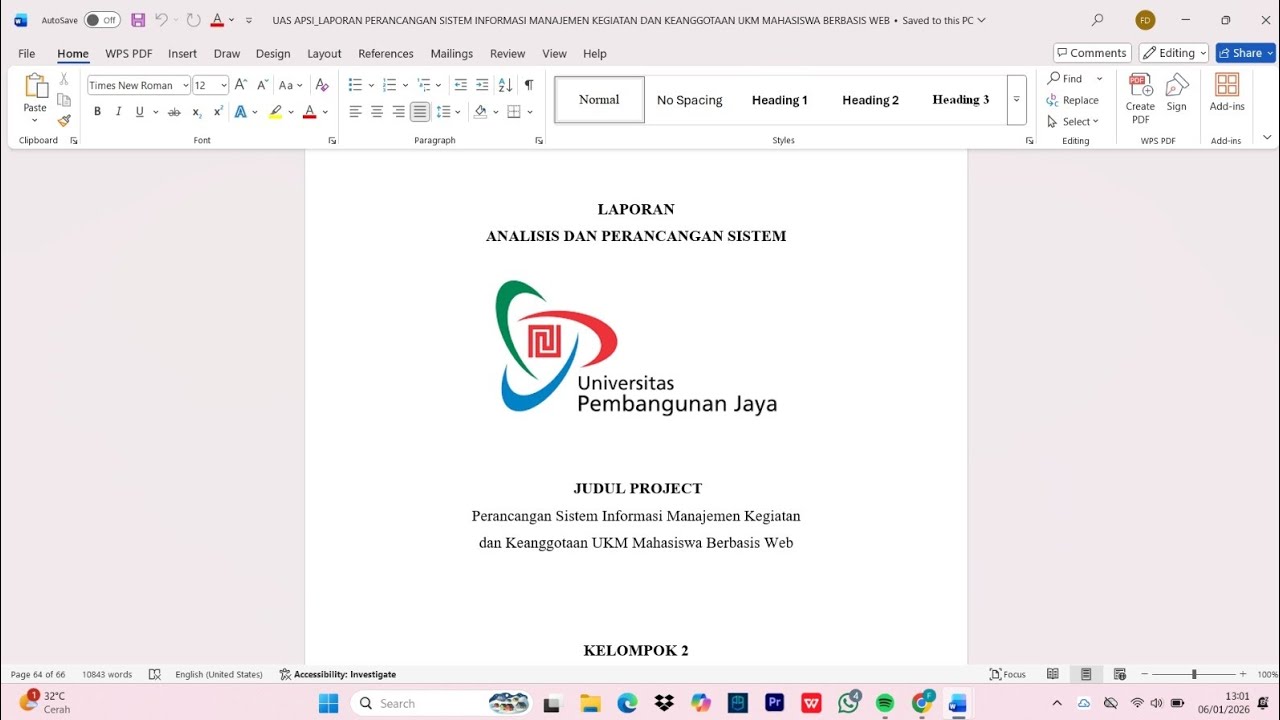
Task: Toggle Justify alignment
Action: click(x=420, y=112)
